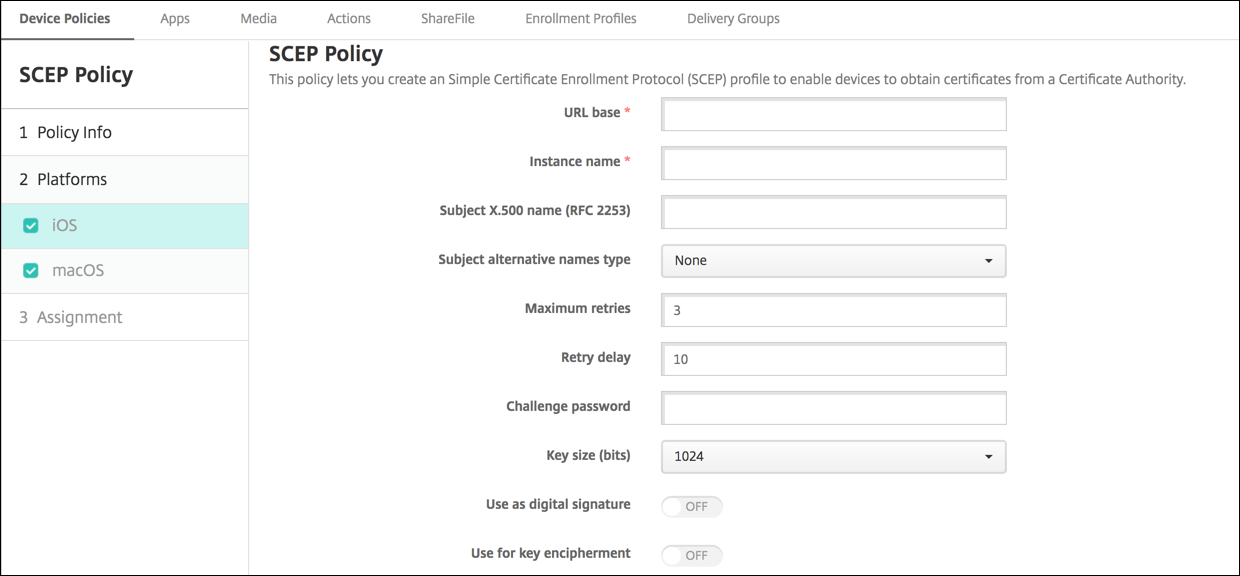This screenshot has height=576, width=1240.
Task: Focus the Instance name text box
Action: 833,163
